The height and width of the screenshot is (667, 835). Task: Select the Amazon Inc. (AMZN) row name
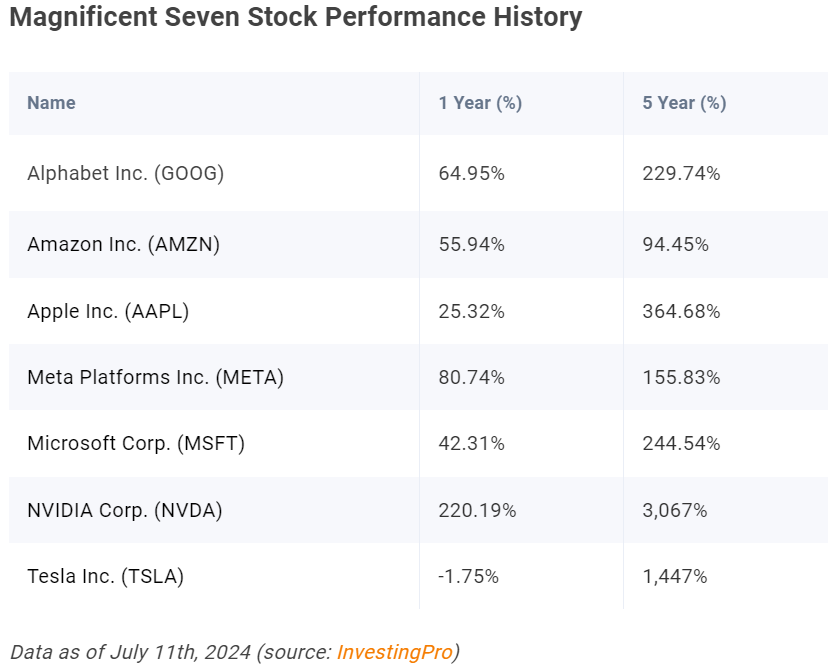tap(124, 244)
